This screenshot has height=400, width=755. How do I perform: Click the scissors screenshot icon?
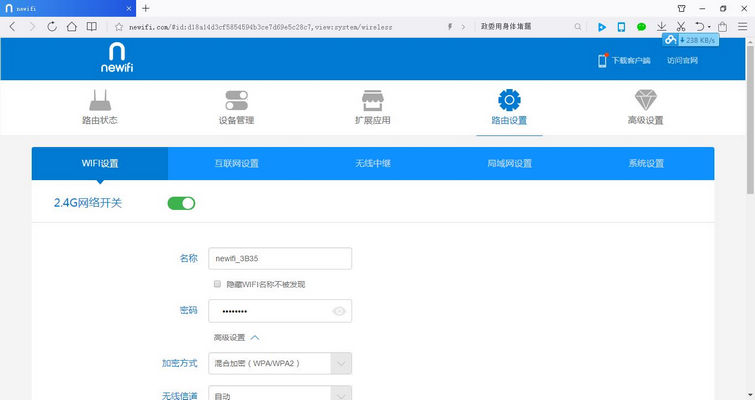[x=681, y=26]
